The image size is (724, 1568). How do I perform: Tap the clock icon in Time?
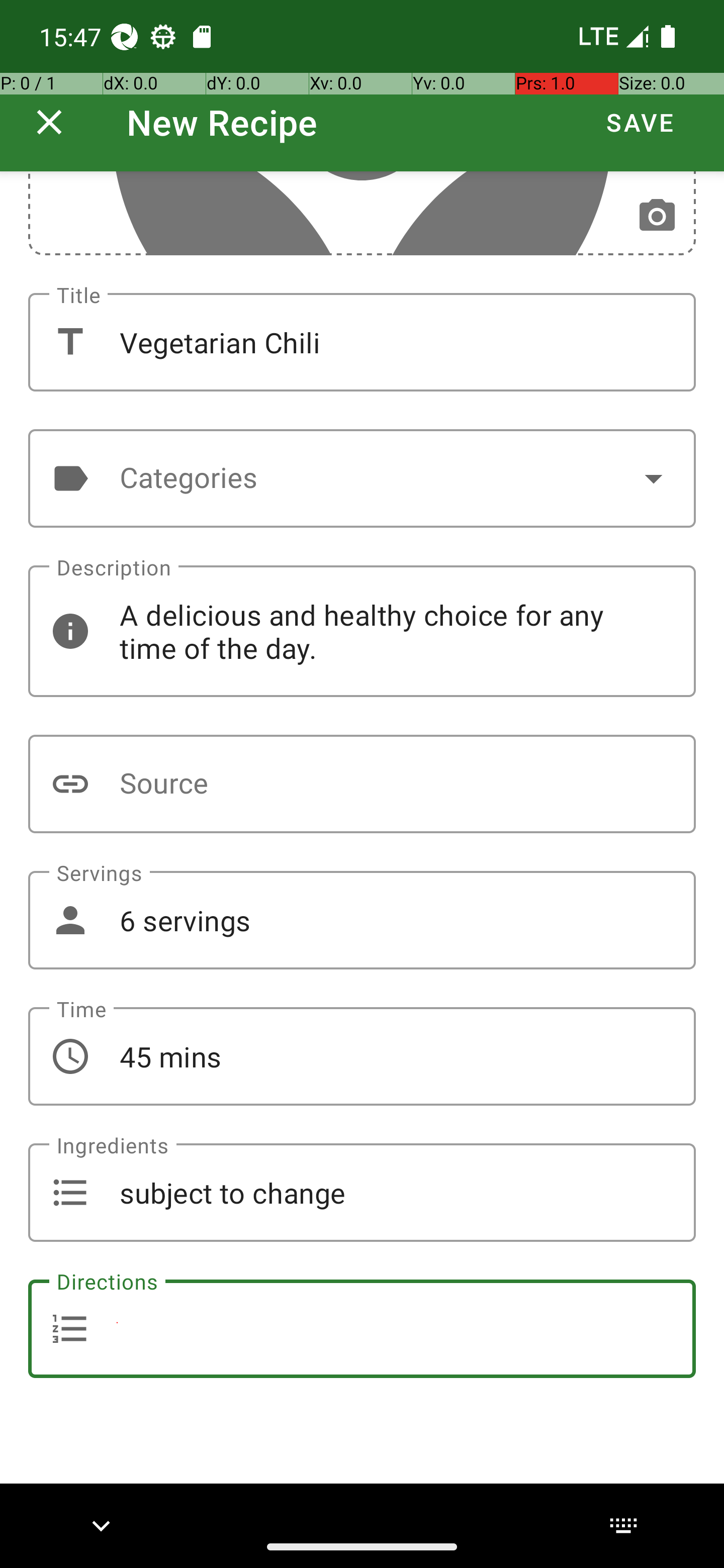(70, 1056)
